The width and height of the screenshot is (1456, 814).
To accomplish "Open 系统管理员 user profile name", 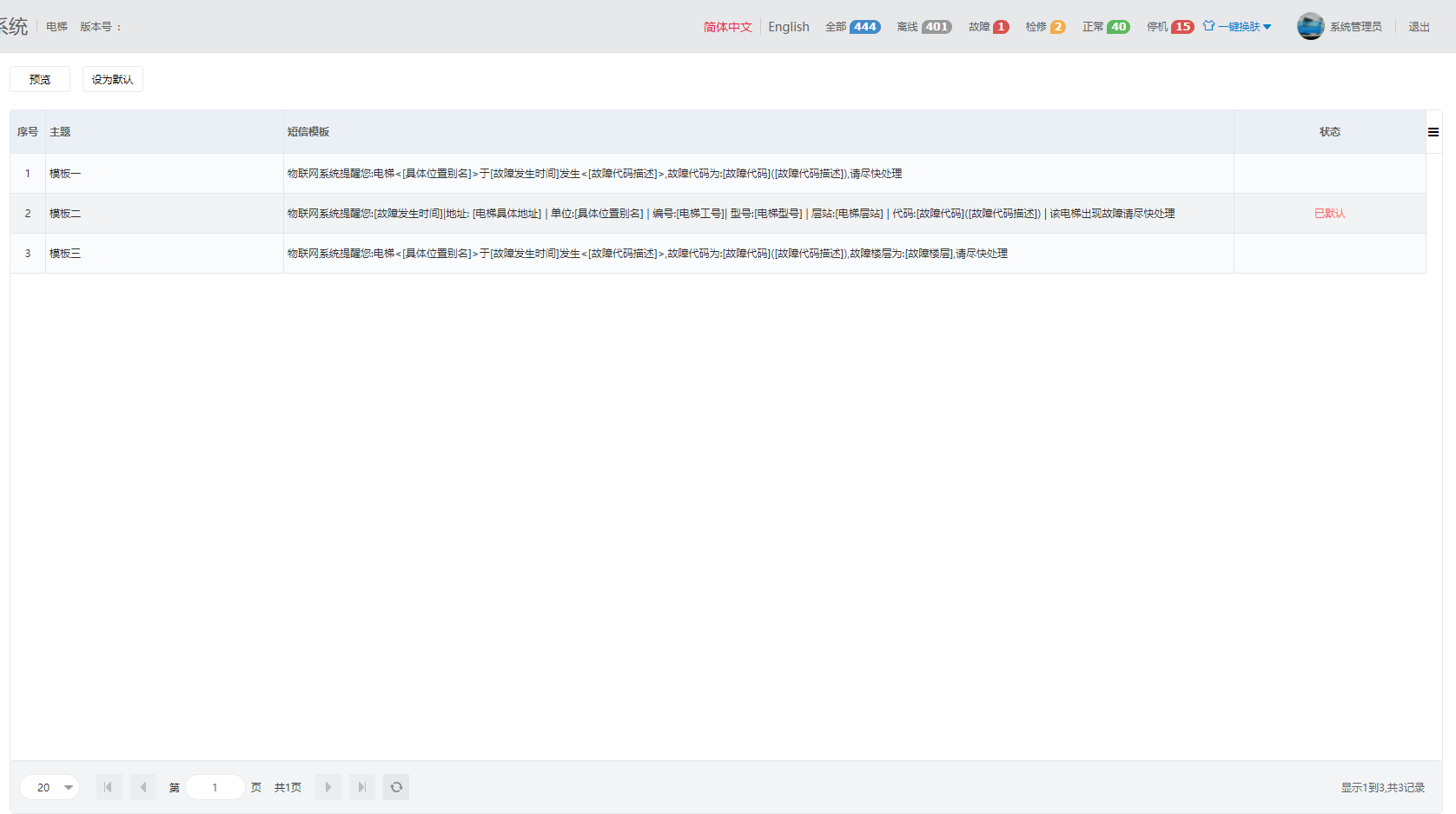I will [x=1356, y=27].
